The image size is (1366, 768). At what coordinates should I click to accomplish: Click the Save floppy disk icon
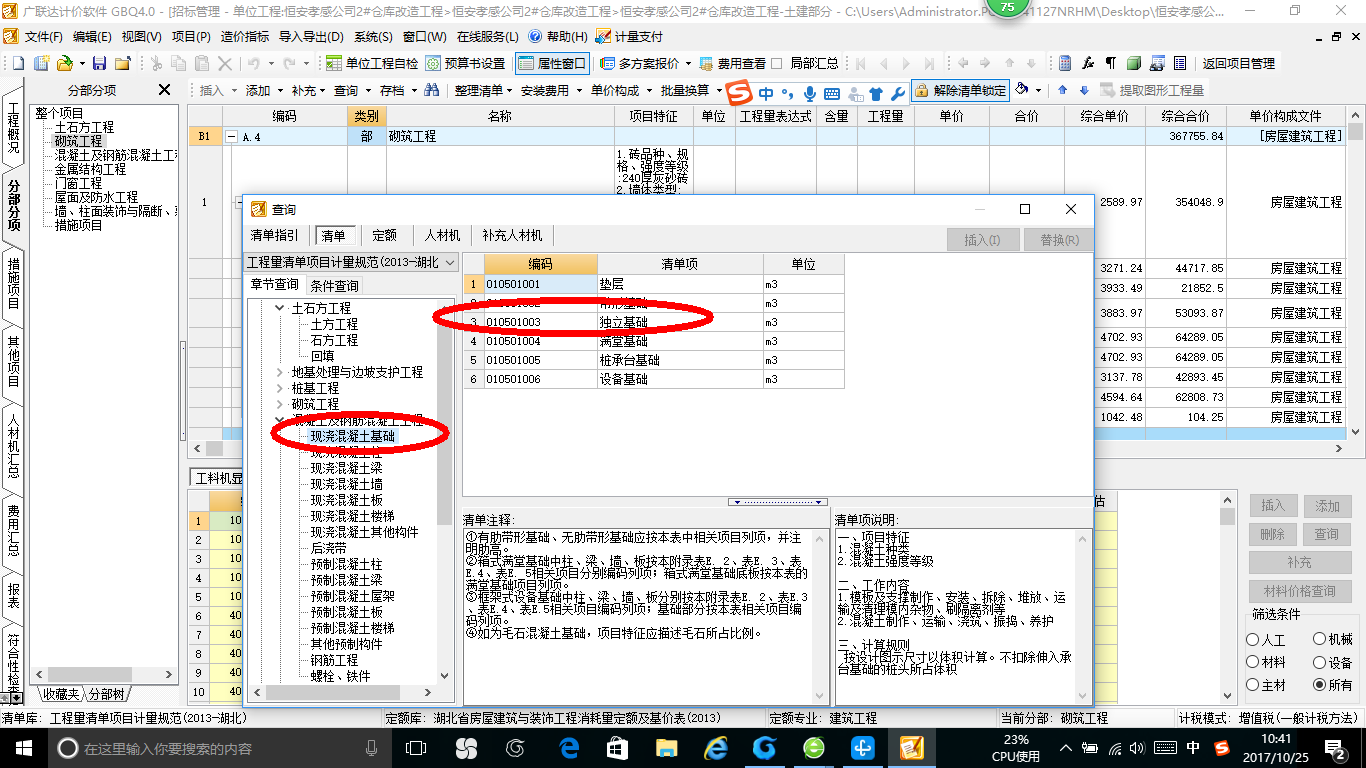pos(100,63)
